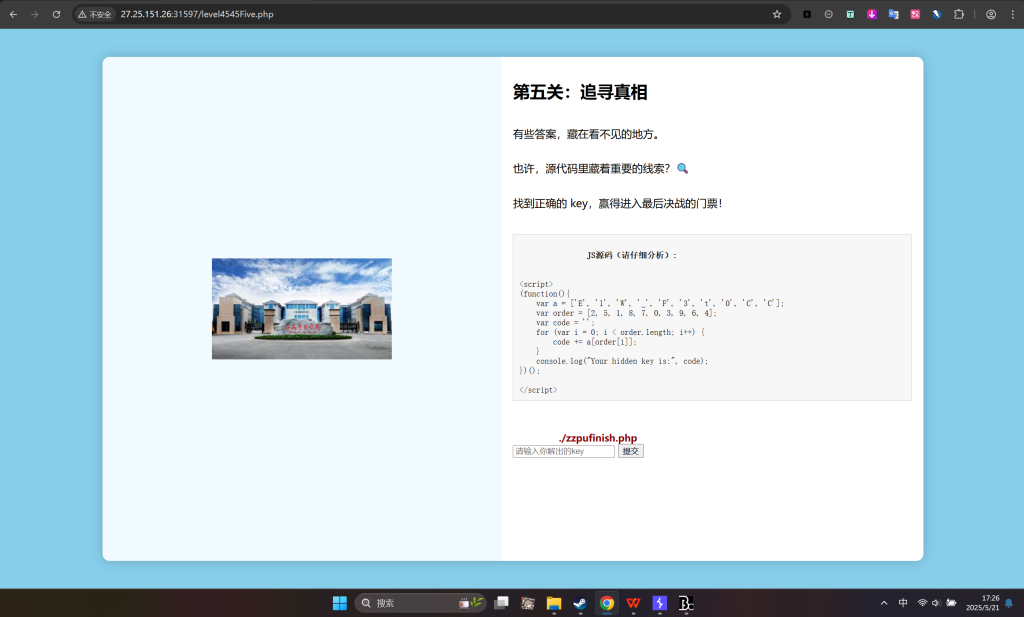Click the Chrome taskbar icon

tap(607, 603)
